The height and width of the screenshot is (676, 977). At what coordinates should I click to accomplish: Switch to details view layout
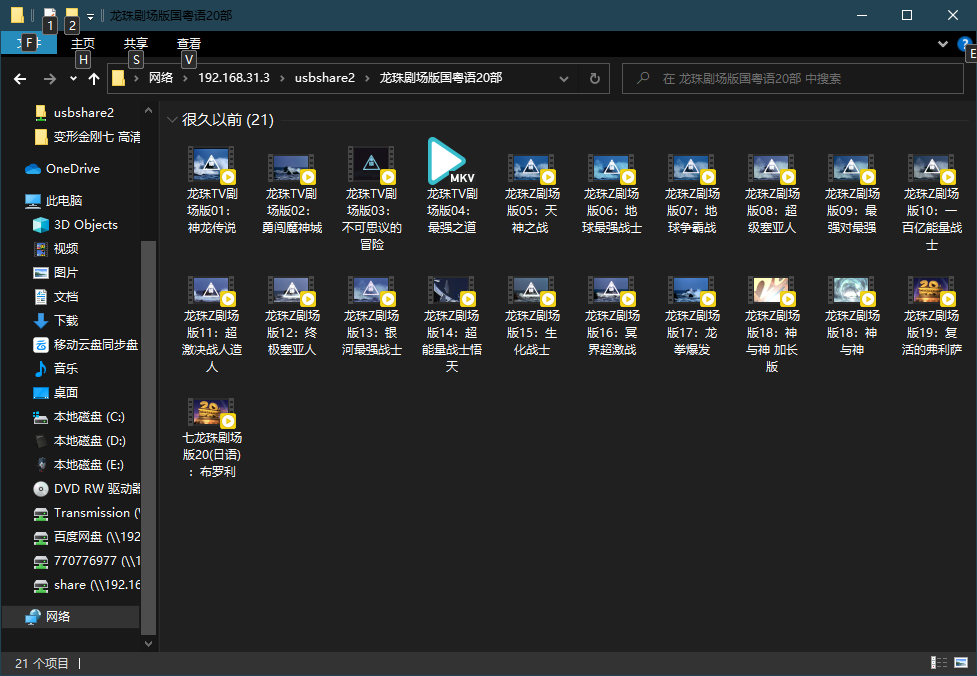938,663
